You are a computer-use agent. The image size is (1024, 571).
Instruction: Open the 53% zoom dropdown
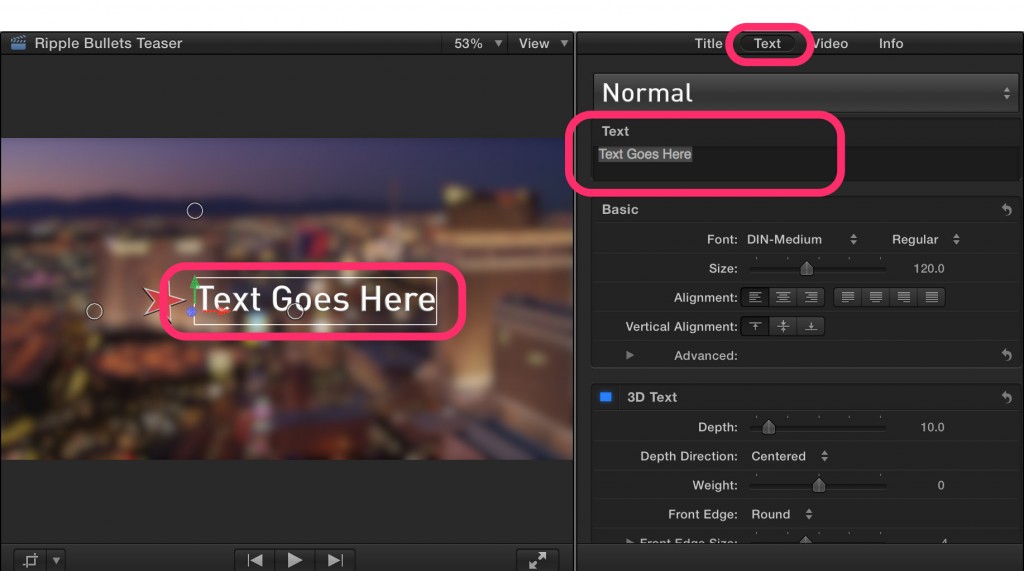point(478,43)
